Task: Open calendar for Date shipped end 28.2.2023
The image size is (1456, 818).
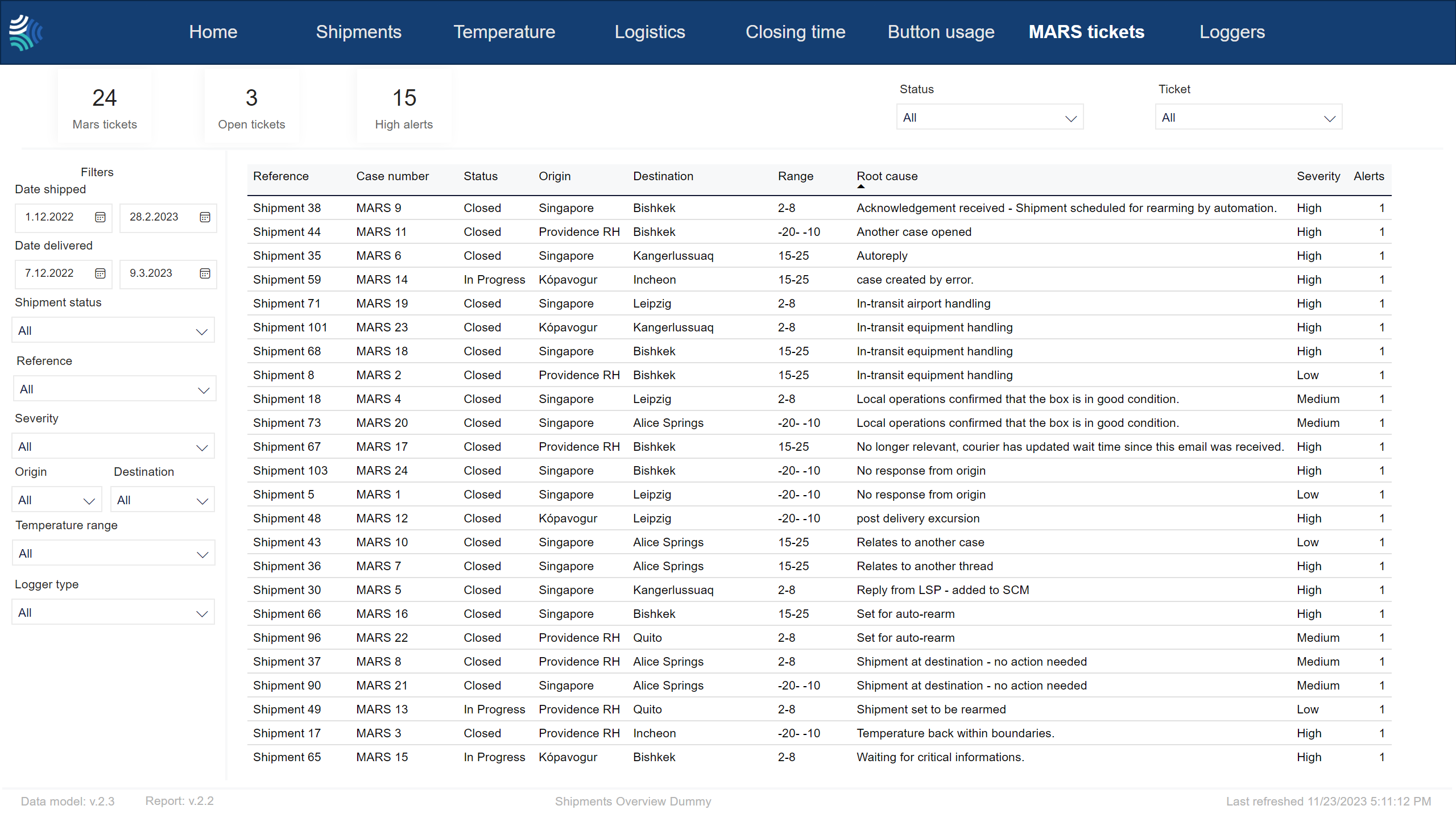Action: tap(205, 217)
